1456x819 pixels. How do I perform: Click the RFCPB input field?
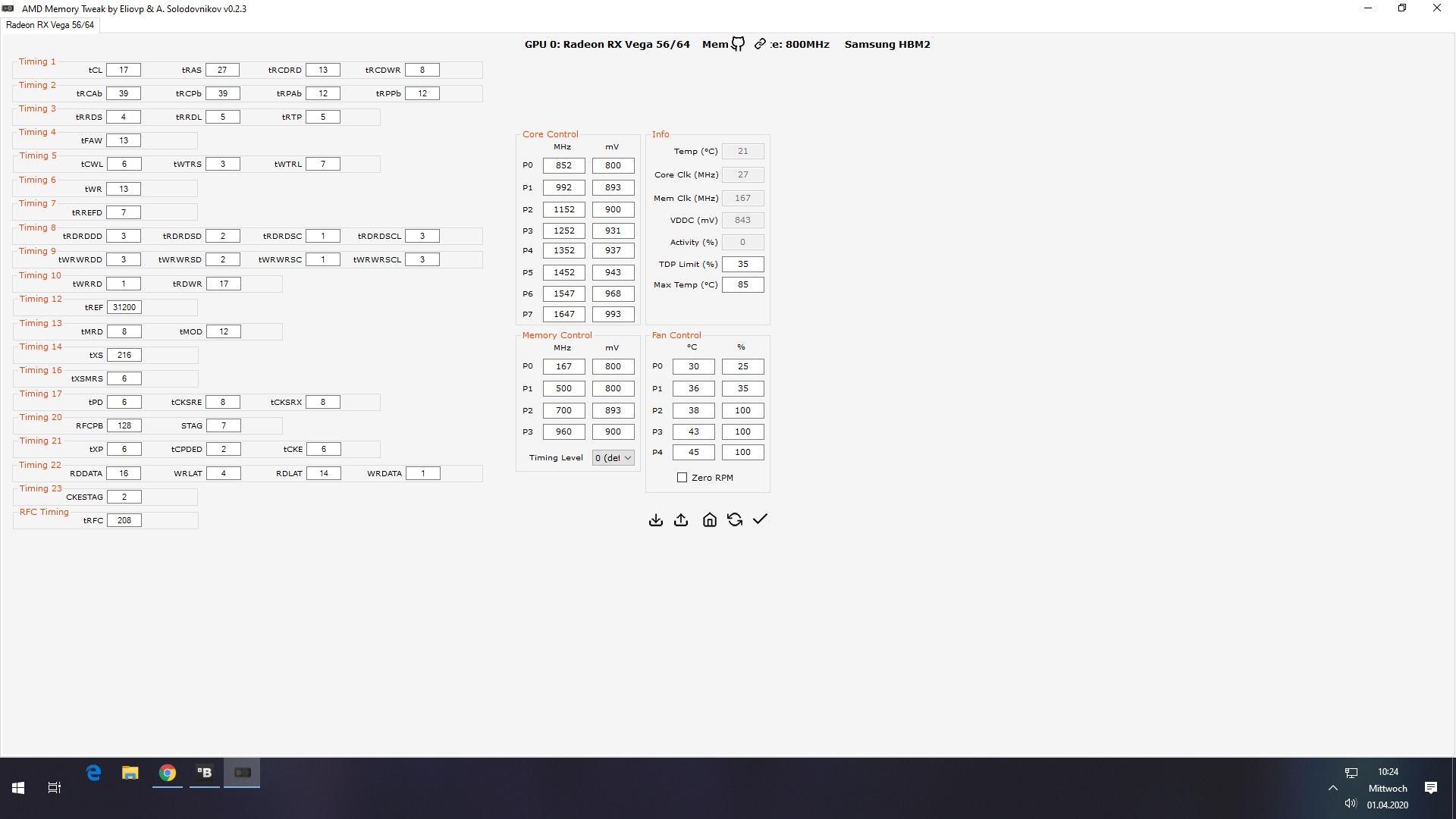pos(124,425)
